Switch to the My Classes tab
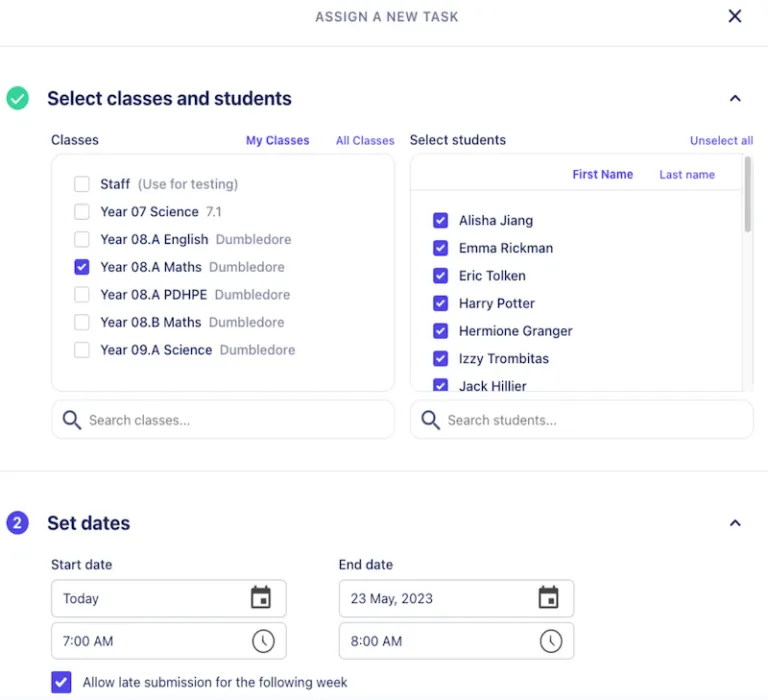 (277, 141)
